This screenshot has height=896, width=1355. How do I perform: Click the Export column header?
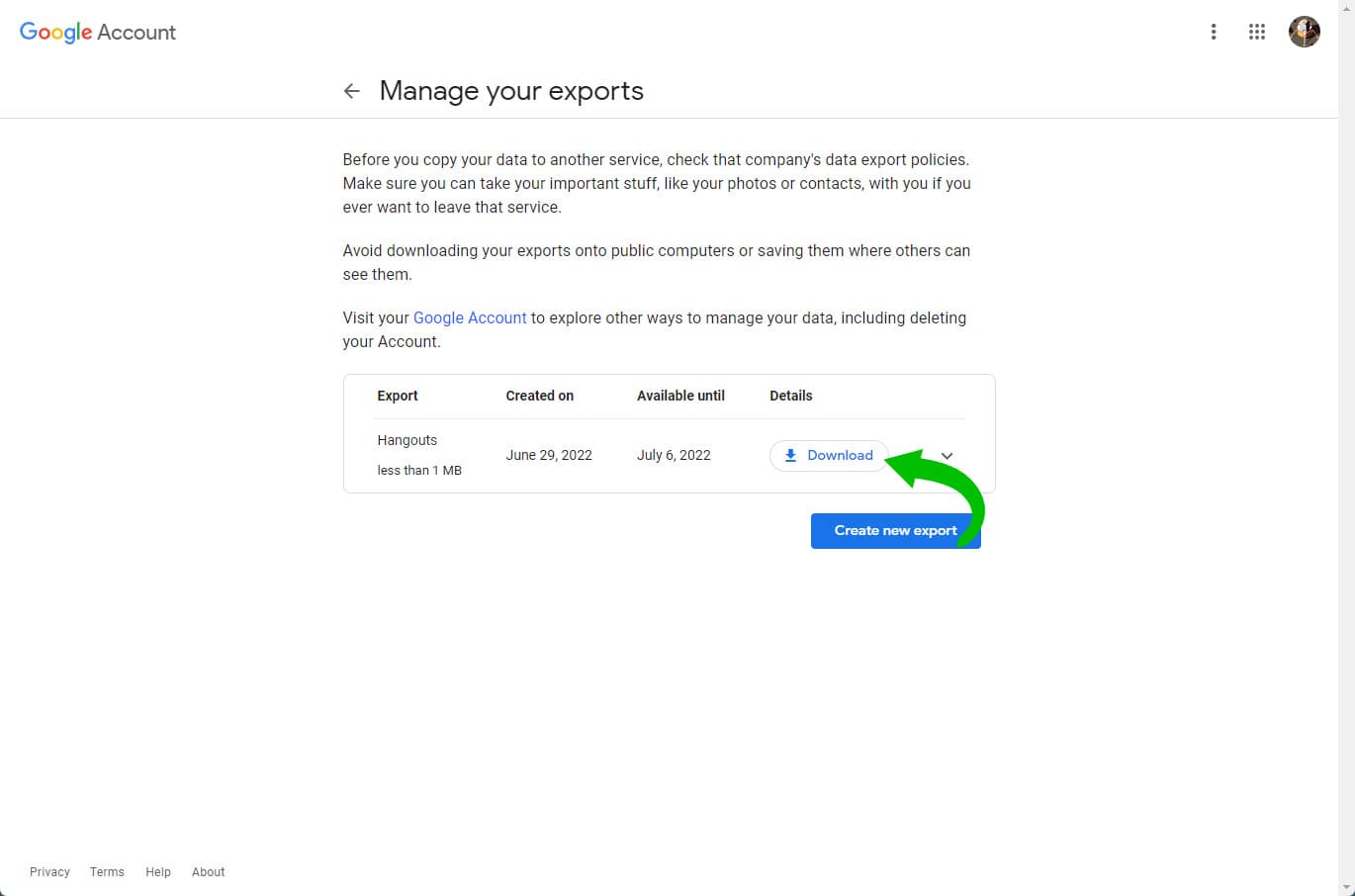point(398,396)
